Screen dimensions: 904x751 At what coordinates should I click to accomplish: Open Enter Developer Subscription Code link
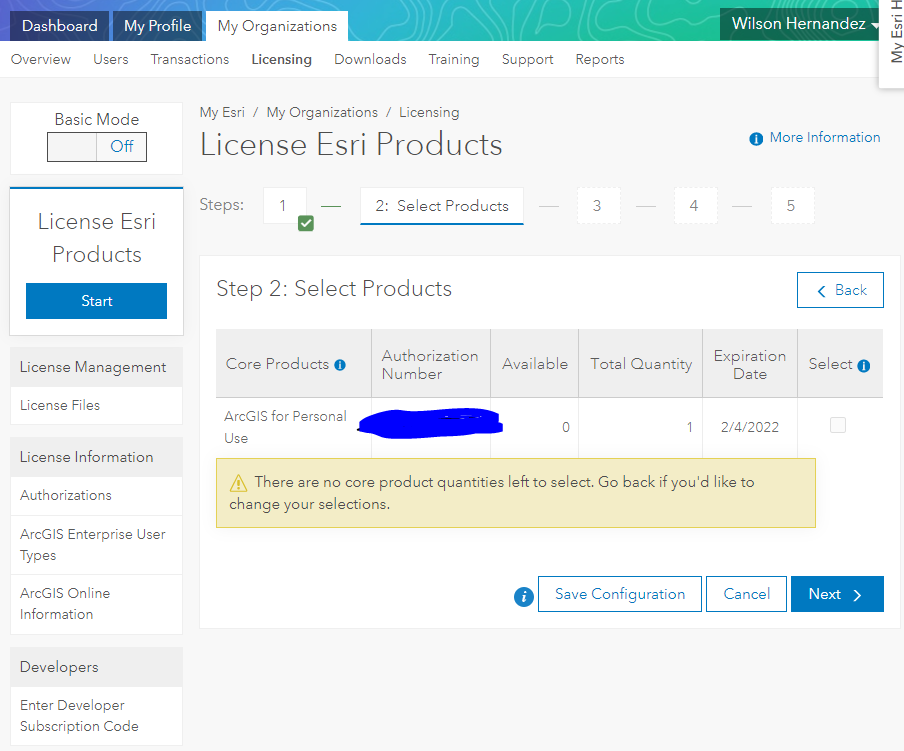96,716
